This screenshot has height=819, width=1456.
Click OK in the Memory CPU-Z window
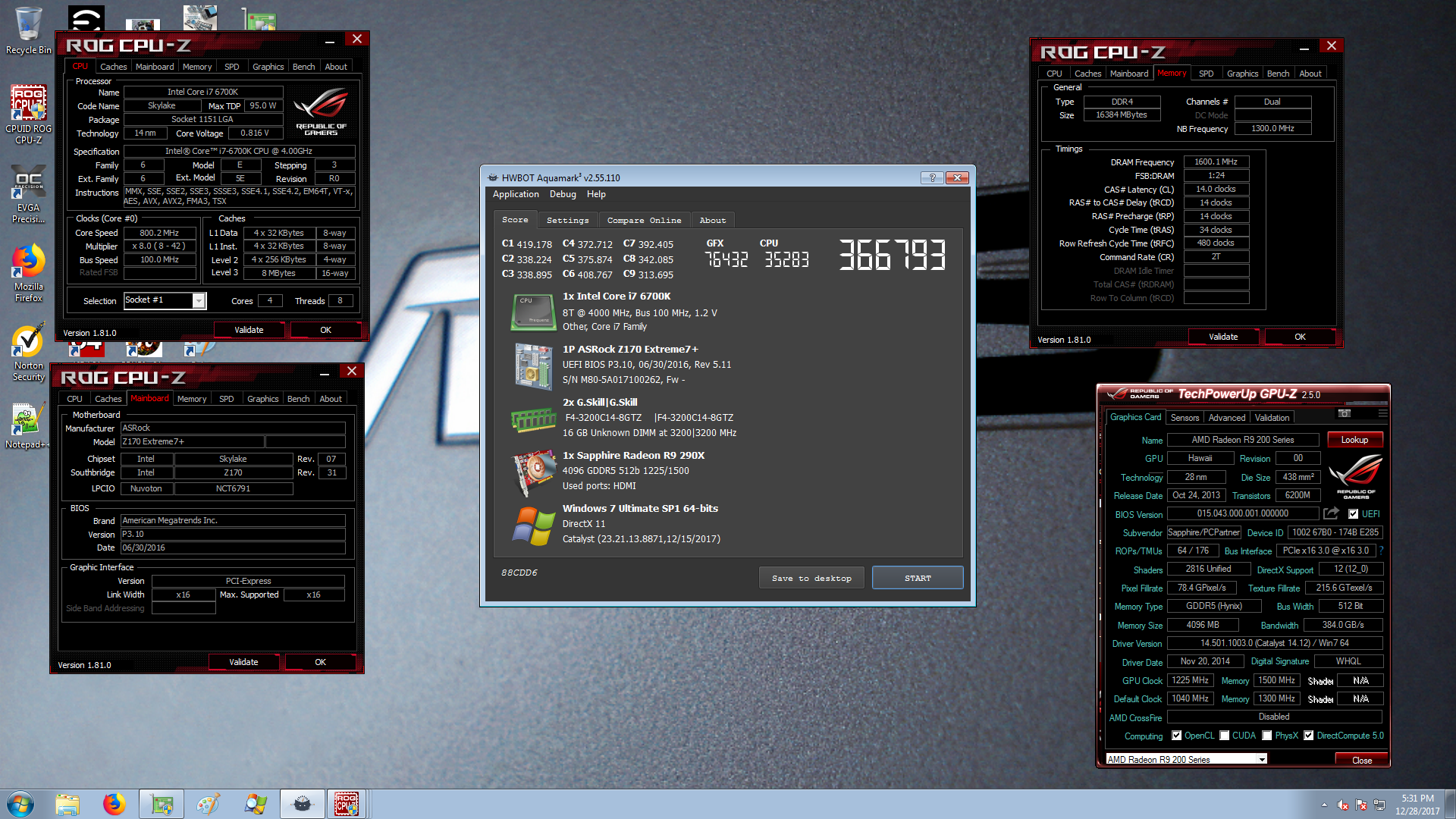pyautogui.click(x=1300, y=337)
